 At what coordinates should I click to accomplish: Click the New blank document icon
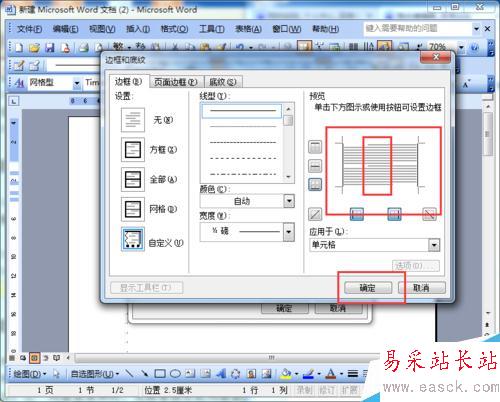click(19, 48)
